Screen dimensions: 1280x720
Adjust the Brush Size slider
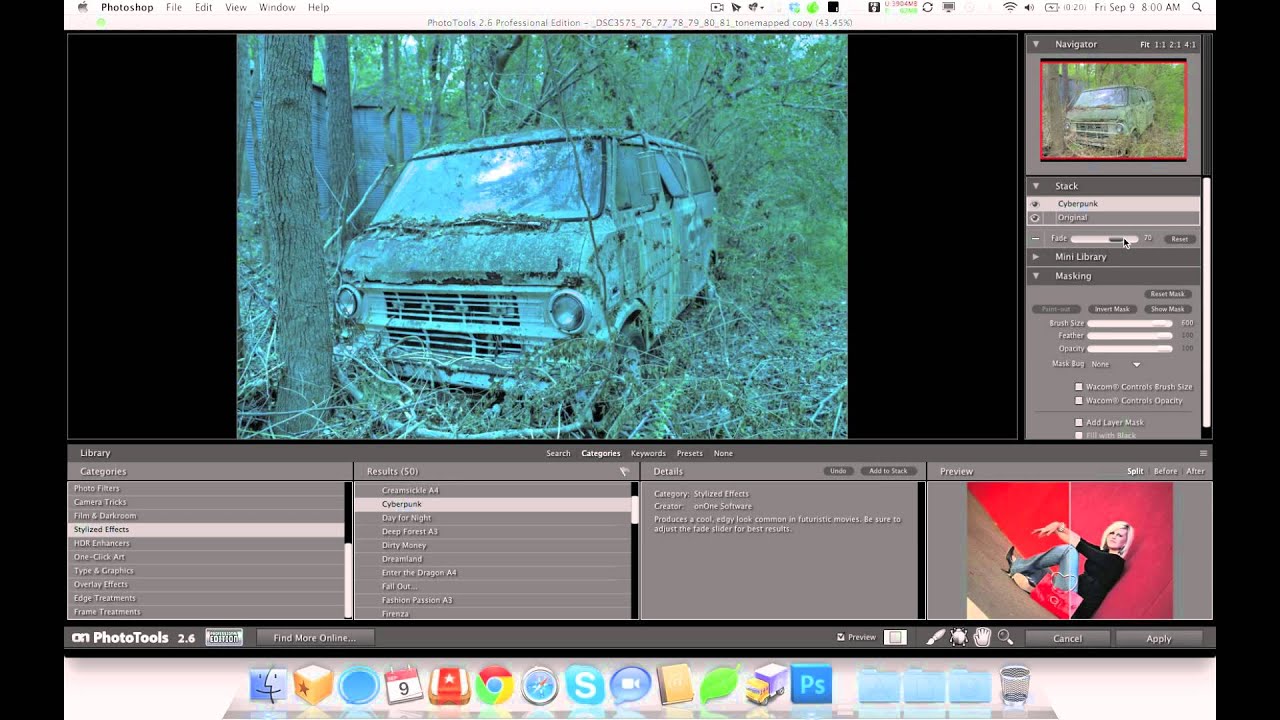(x=1130, y=323)
